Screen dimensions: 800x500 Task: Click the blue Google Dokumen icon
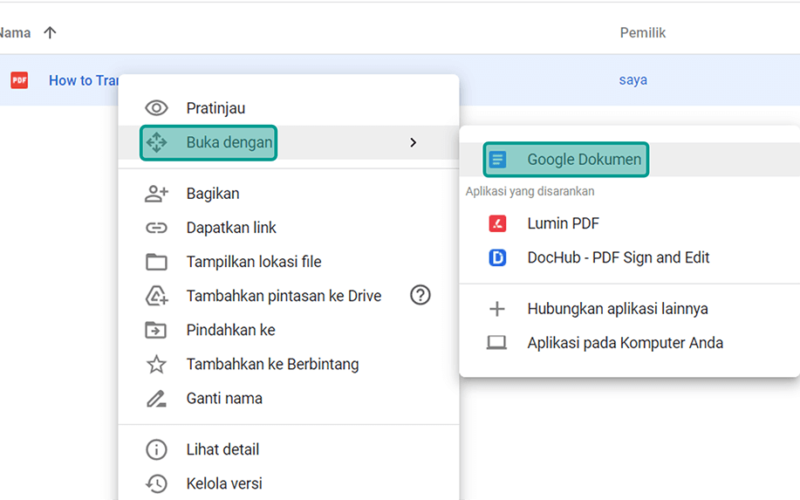pos(497,160)
